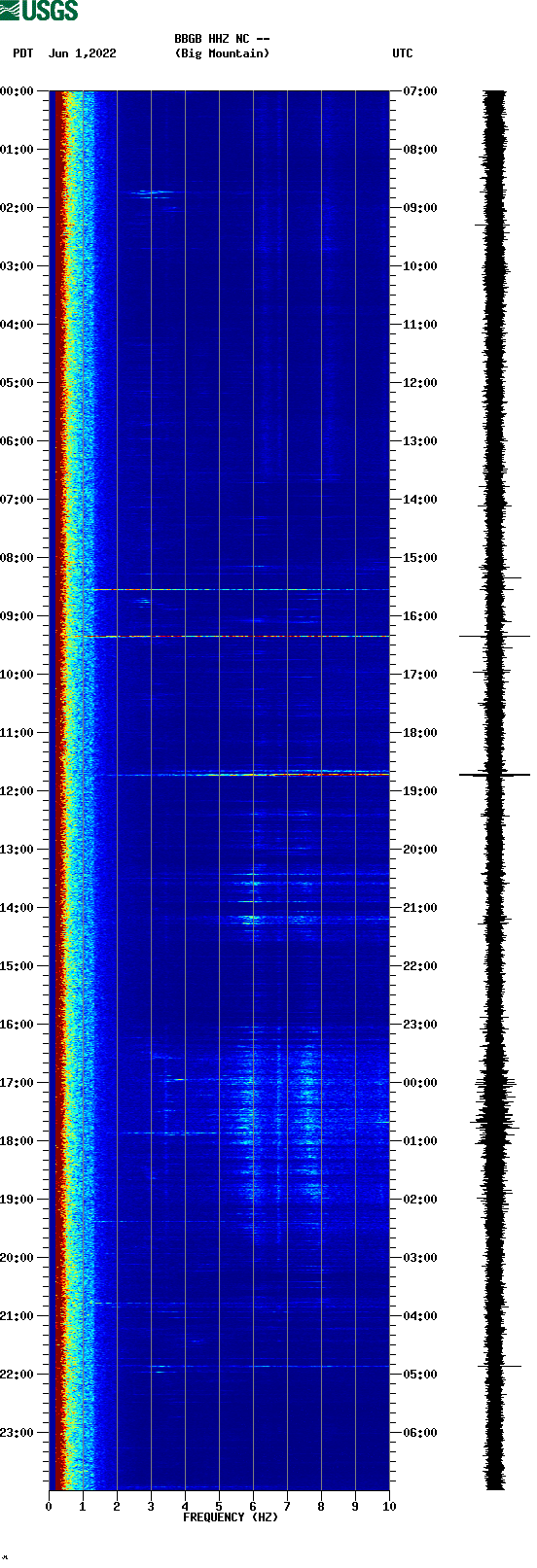The image size is (537, 1568).
Task: Click the 1 Hz frequency tick label
Action: [83, 1507]
